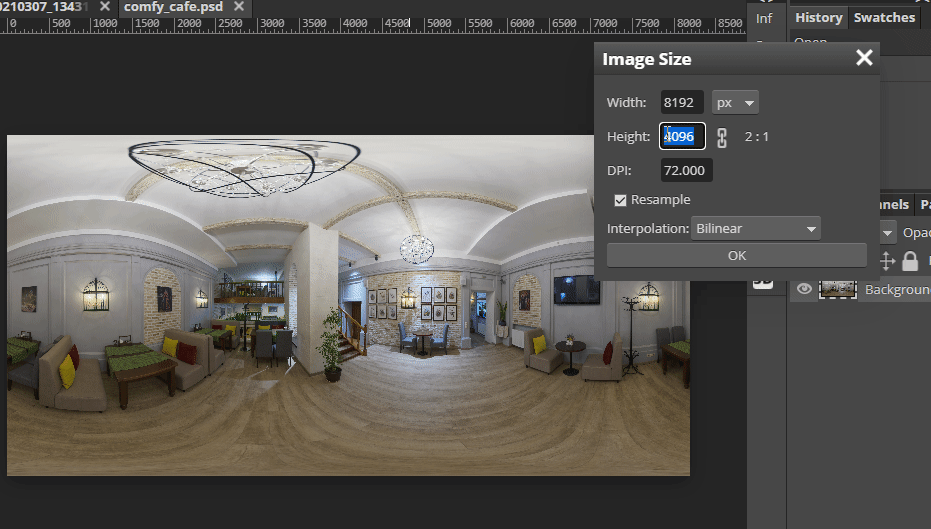
Task: Uncheck the Resample checkbox
Action: [621, 200]
